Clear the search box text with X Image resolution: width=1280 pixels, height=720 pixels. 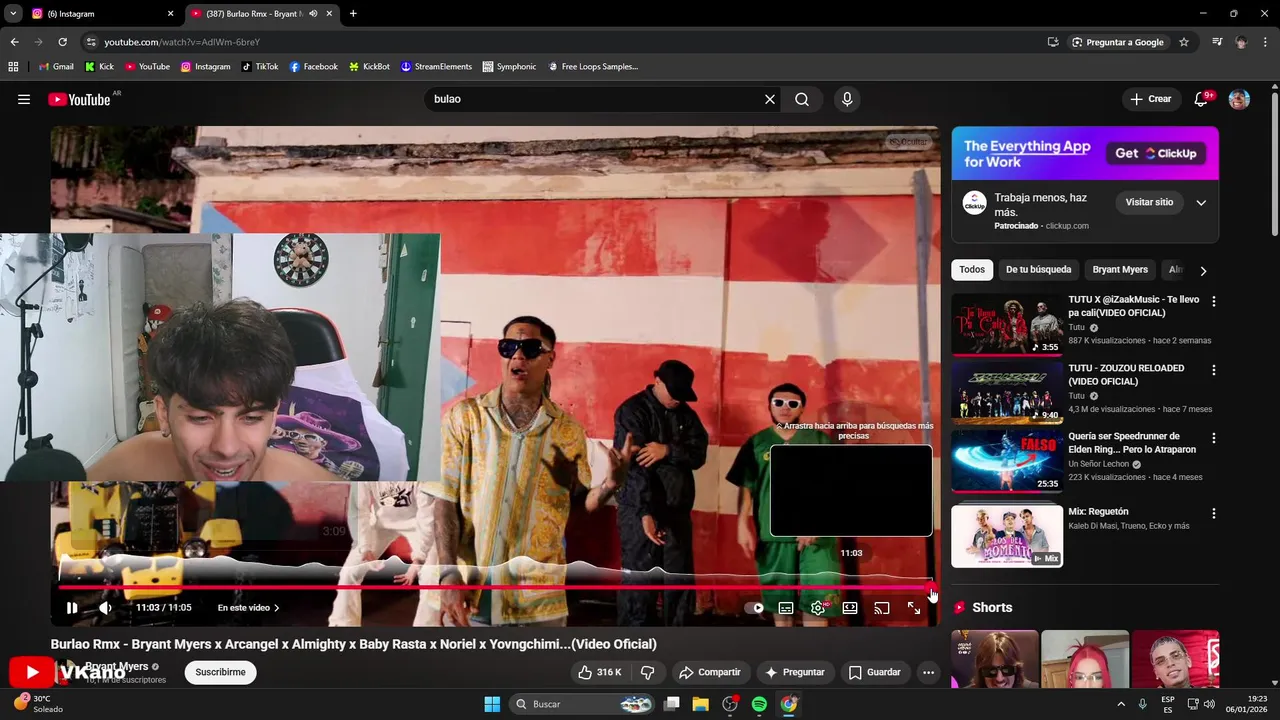[770, 99]
